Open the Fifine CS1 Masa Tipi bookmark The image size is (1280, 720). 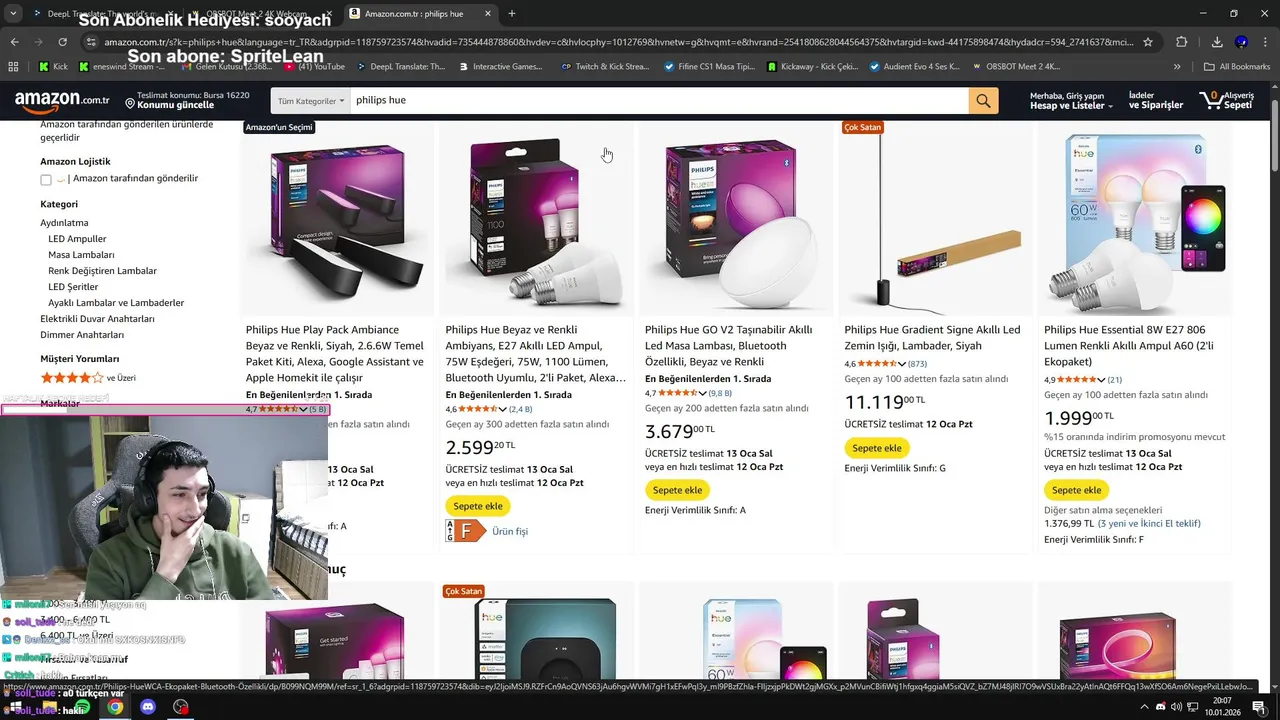point(709,67)
